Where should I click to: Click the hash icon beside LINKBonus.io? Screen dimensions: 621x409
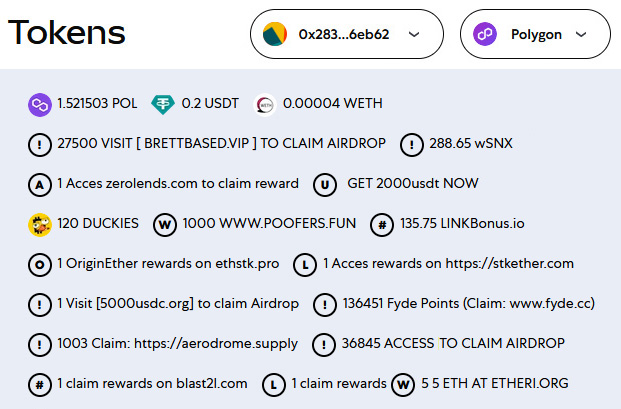[x=382, y=225]
